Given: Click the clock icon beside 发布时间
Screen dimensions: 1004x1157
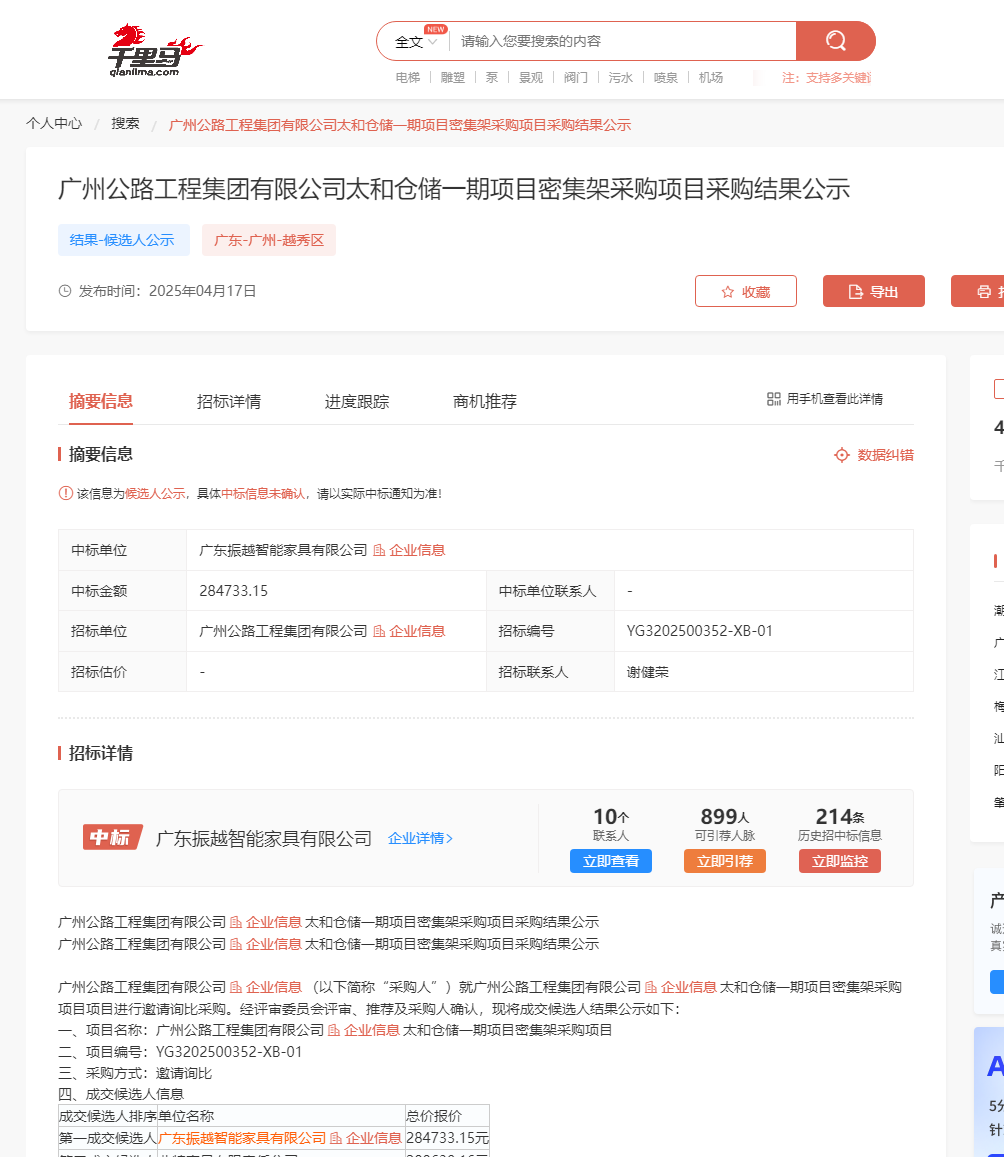Looking at the screenshot, I should [65, 291].
